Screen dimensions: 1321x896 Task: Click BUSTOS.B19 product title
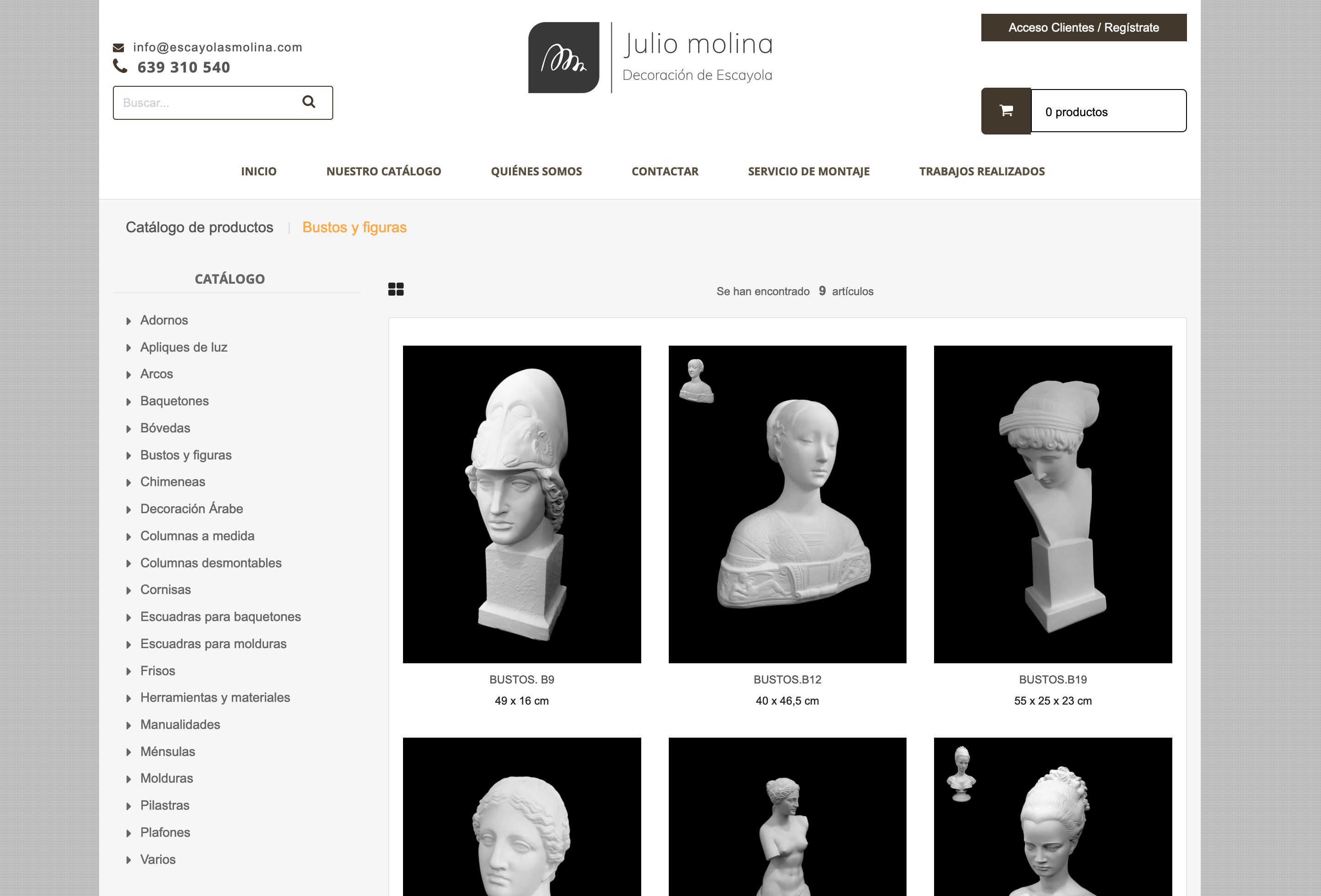1052,679
